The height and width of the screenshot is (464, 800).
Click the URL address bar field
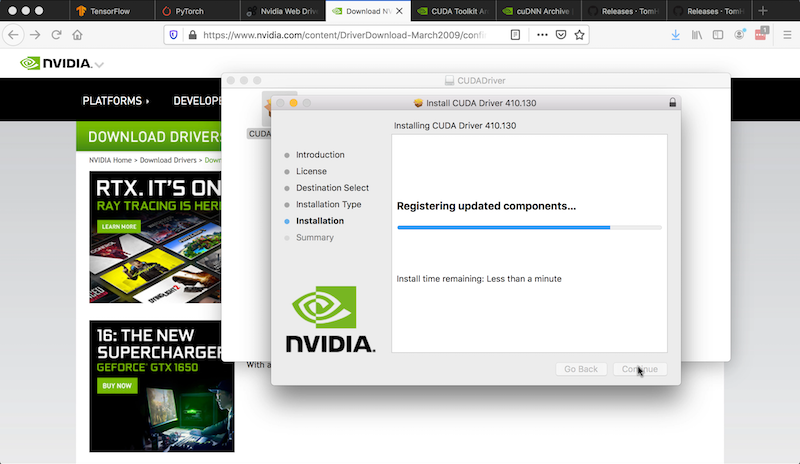pos(345,35)
